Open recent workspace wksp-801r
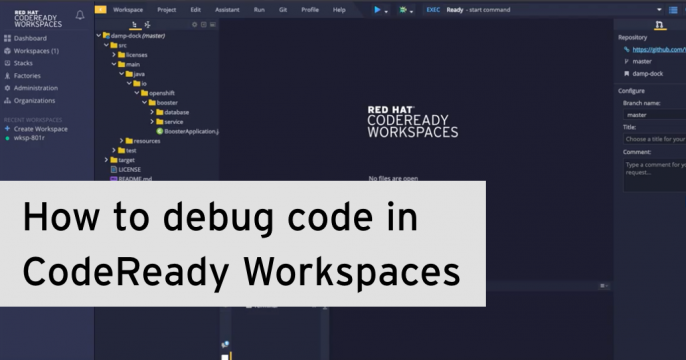 pyautogui.click(x=29, y=138)
